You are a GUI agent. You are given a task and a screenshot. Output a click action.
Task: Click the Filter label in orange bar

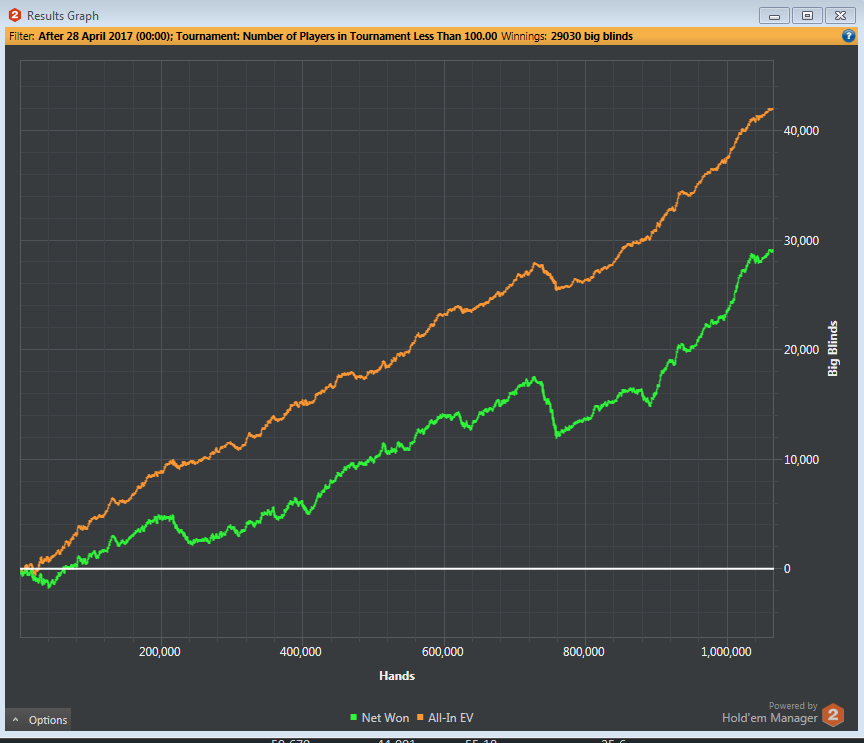tap(22, 36)
